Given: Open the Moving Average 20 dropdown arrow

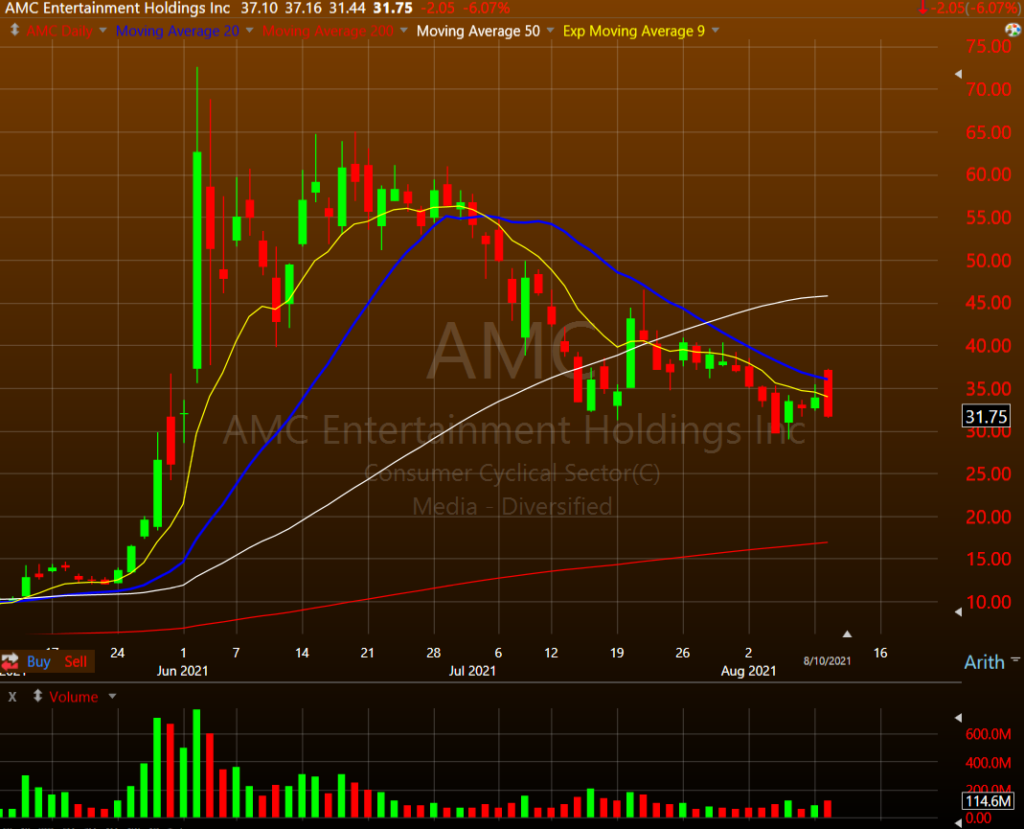Looking at the screenshot, I should click(x=249, y=31).
